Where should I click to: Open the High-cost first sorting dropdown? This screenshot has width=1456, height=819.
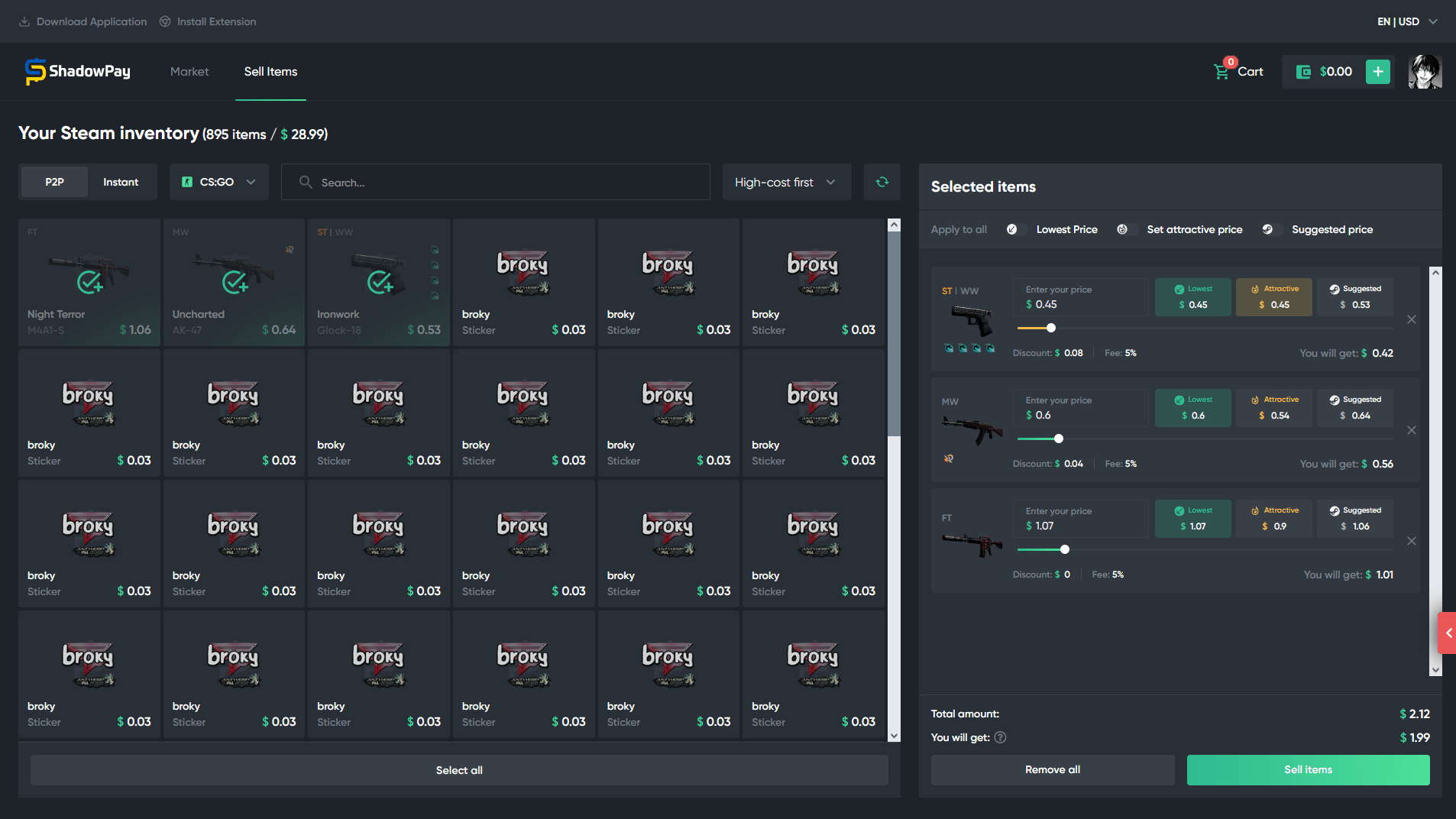pyautogui.click(x=786, y=182)
